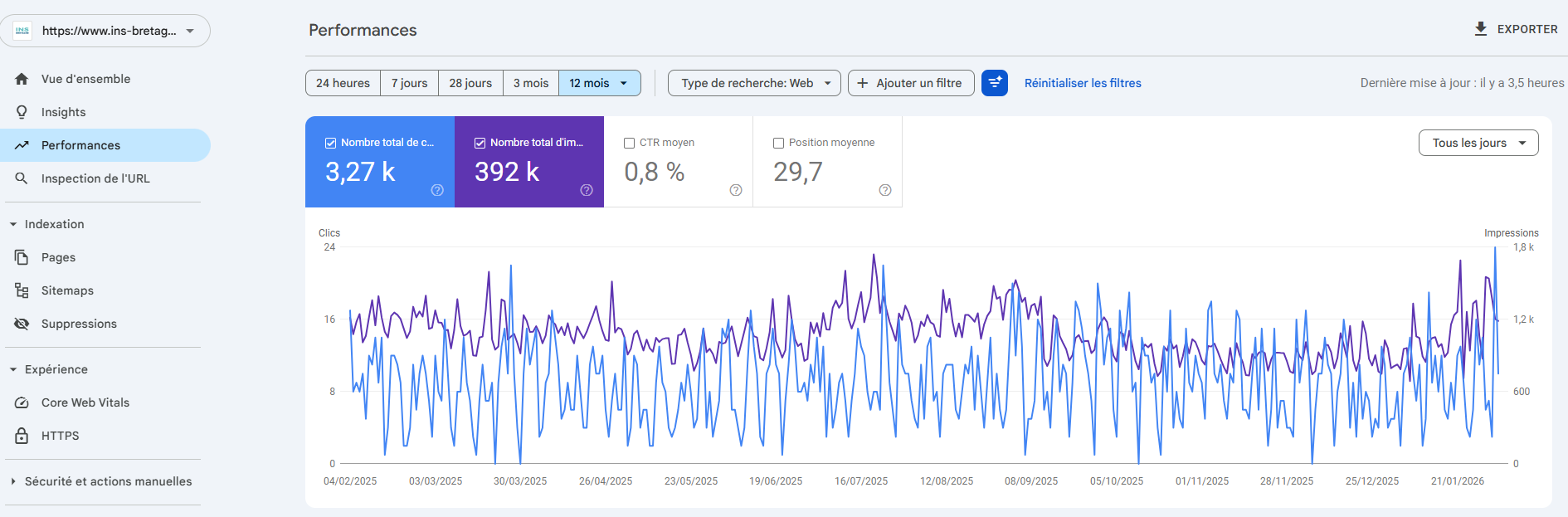Open the Tous les jours dropdown
The image size is (1568, 517).
click(1478, 143)
